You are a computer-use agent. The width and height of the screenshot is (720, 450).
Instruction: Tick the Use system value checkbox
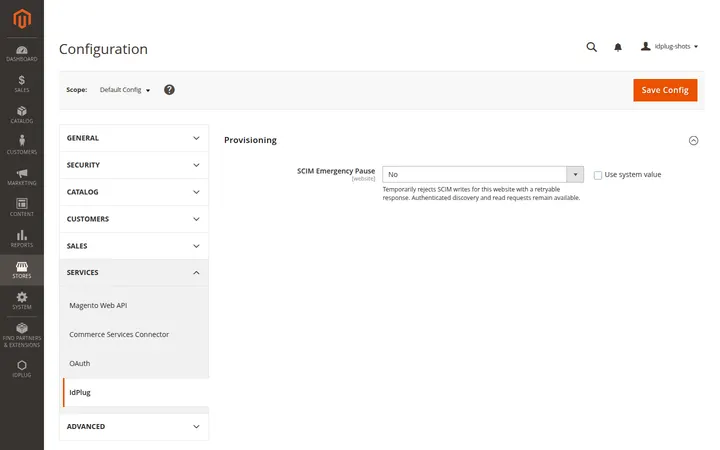[x=598, y=175]
